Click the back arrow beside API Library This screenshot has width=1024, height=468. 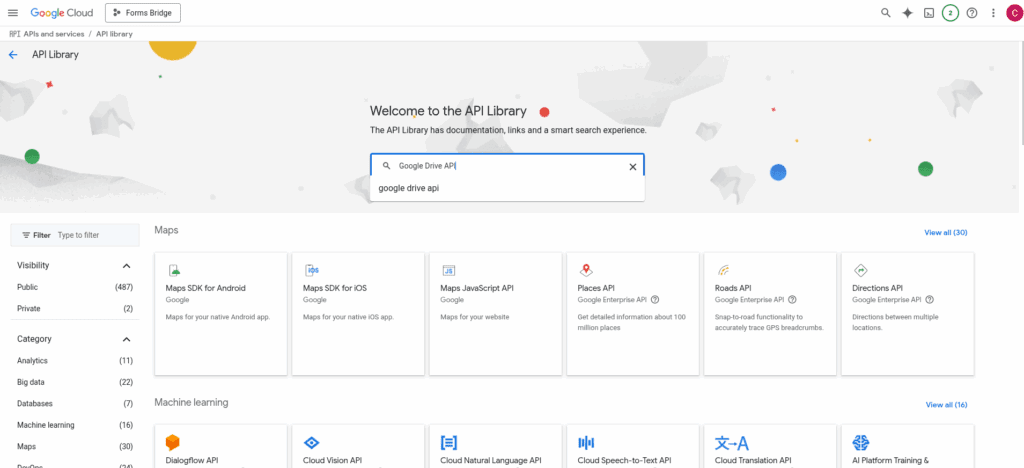(x=13, y=55)
